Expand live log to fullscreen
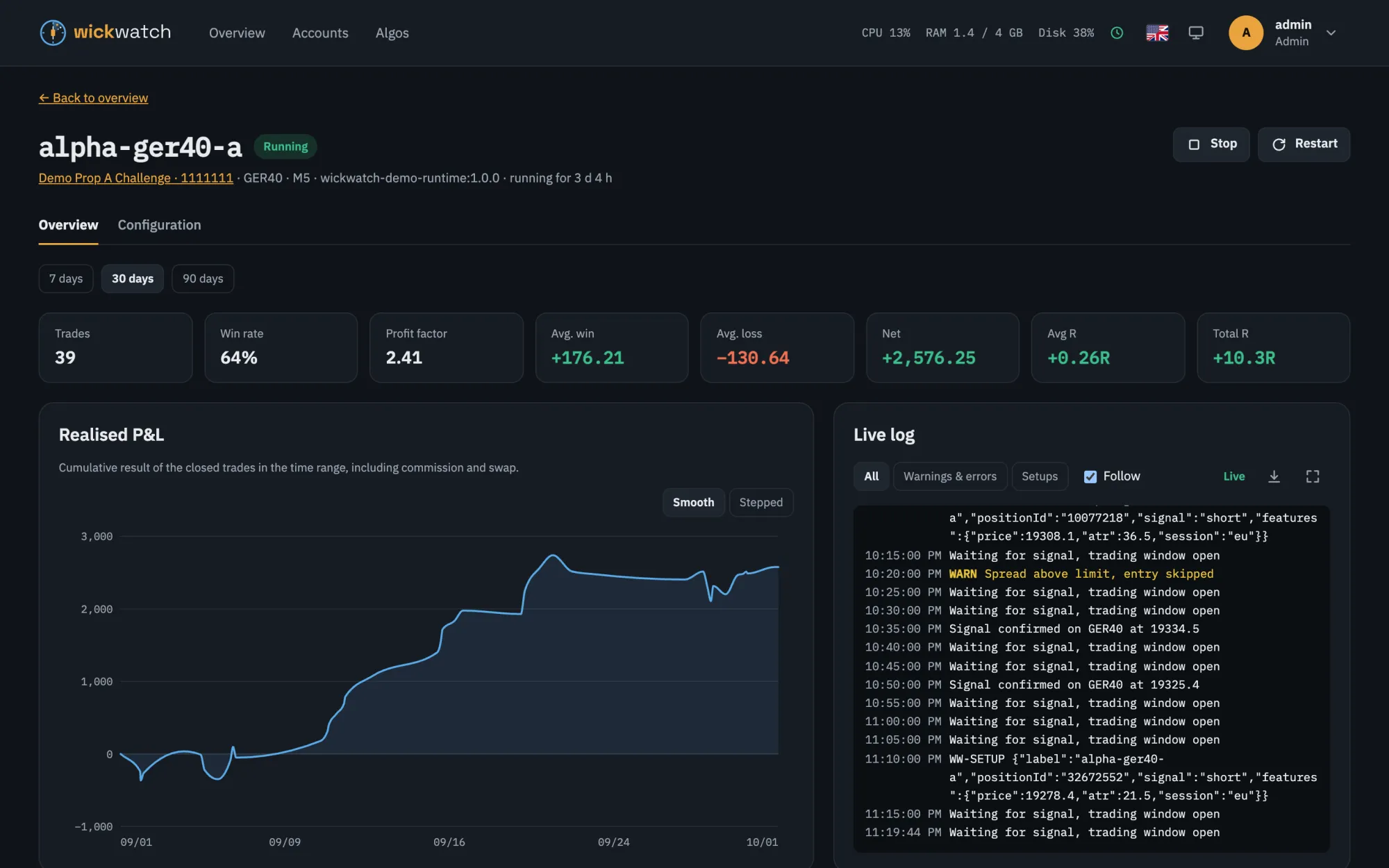The image size is (1389, 868). [1313, 476]
